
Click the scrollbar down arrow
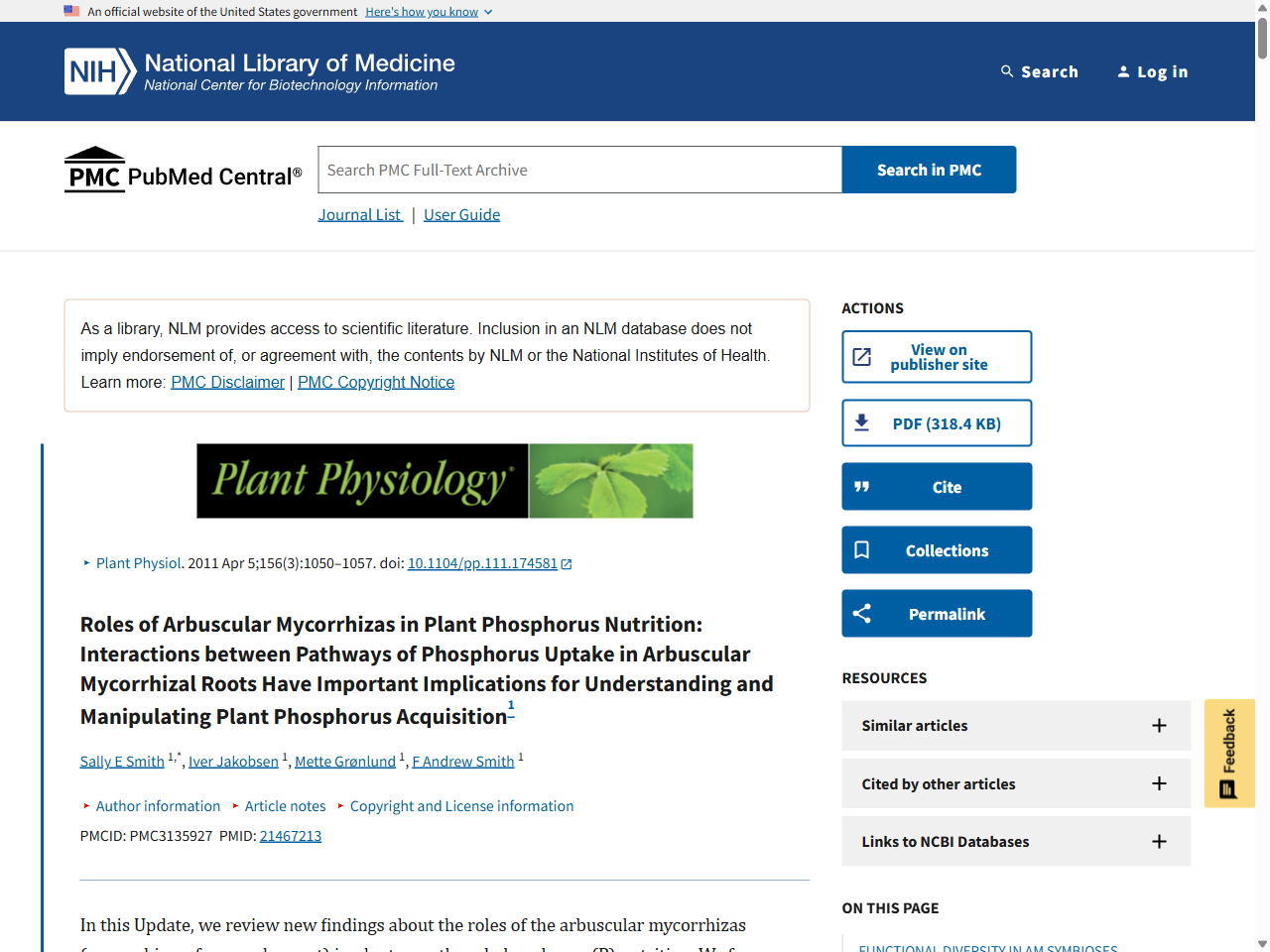[x=1262, y=944]
